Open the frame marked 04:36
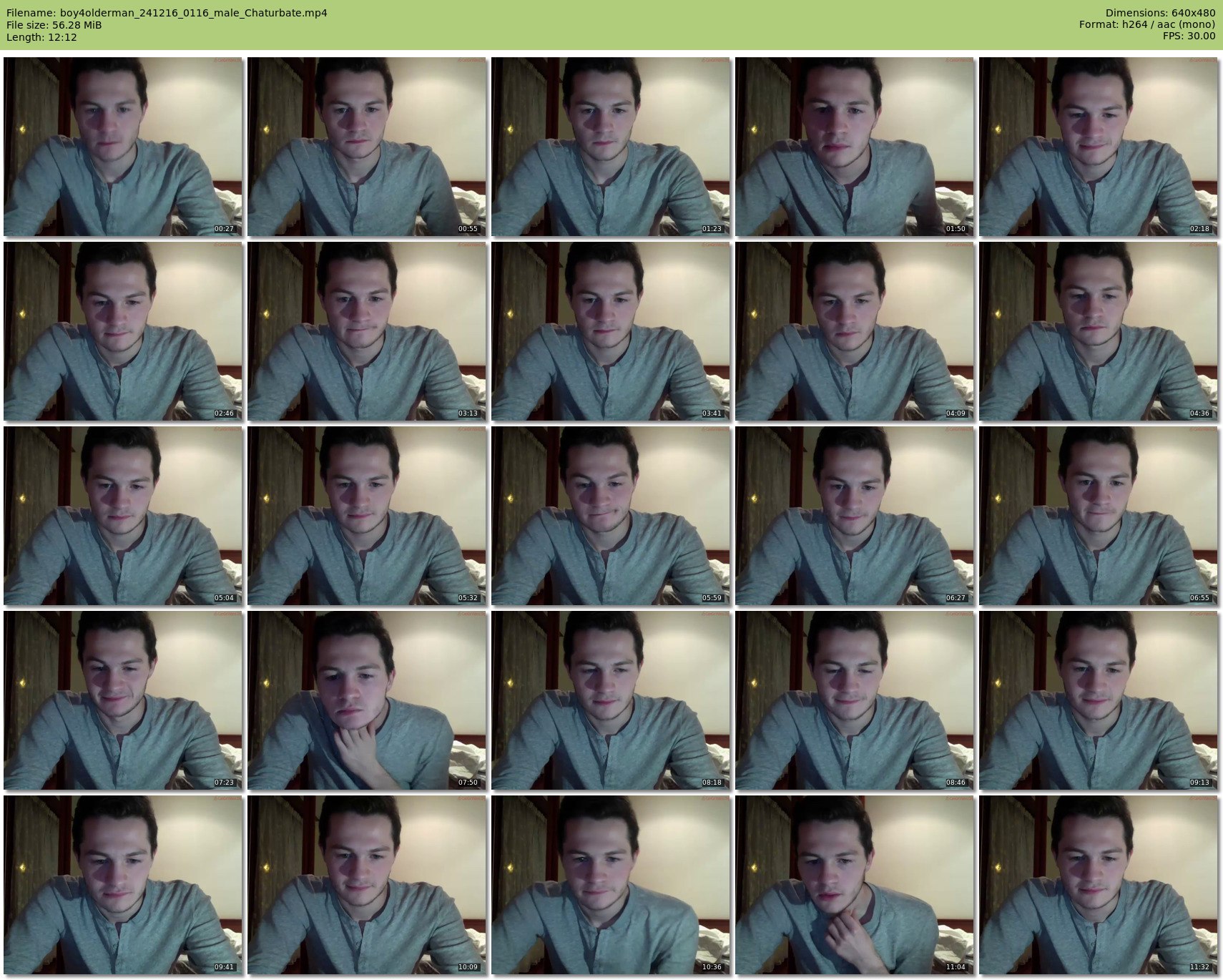 pos(1099,331)
